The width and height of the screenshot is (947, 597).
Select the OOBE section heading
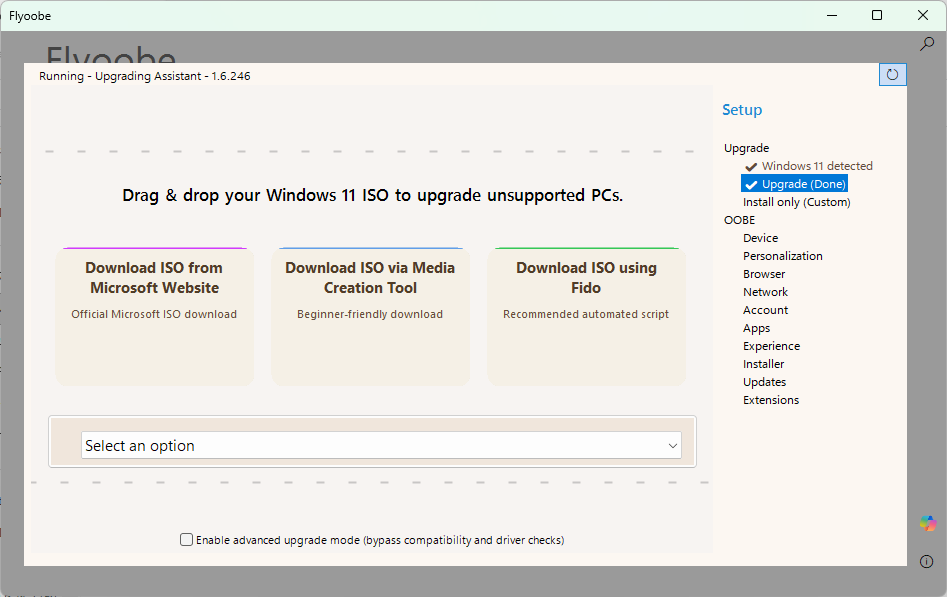coord(739,220)
